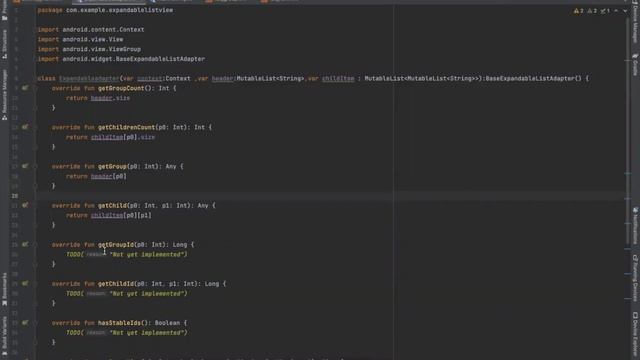
Task: Click TODO call inside getGroupId function
Action: (127, 254)
